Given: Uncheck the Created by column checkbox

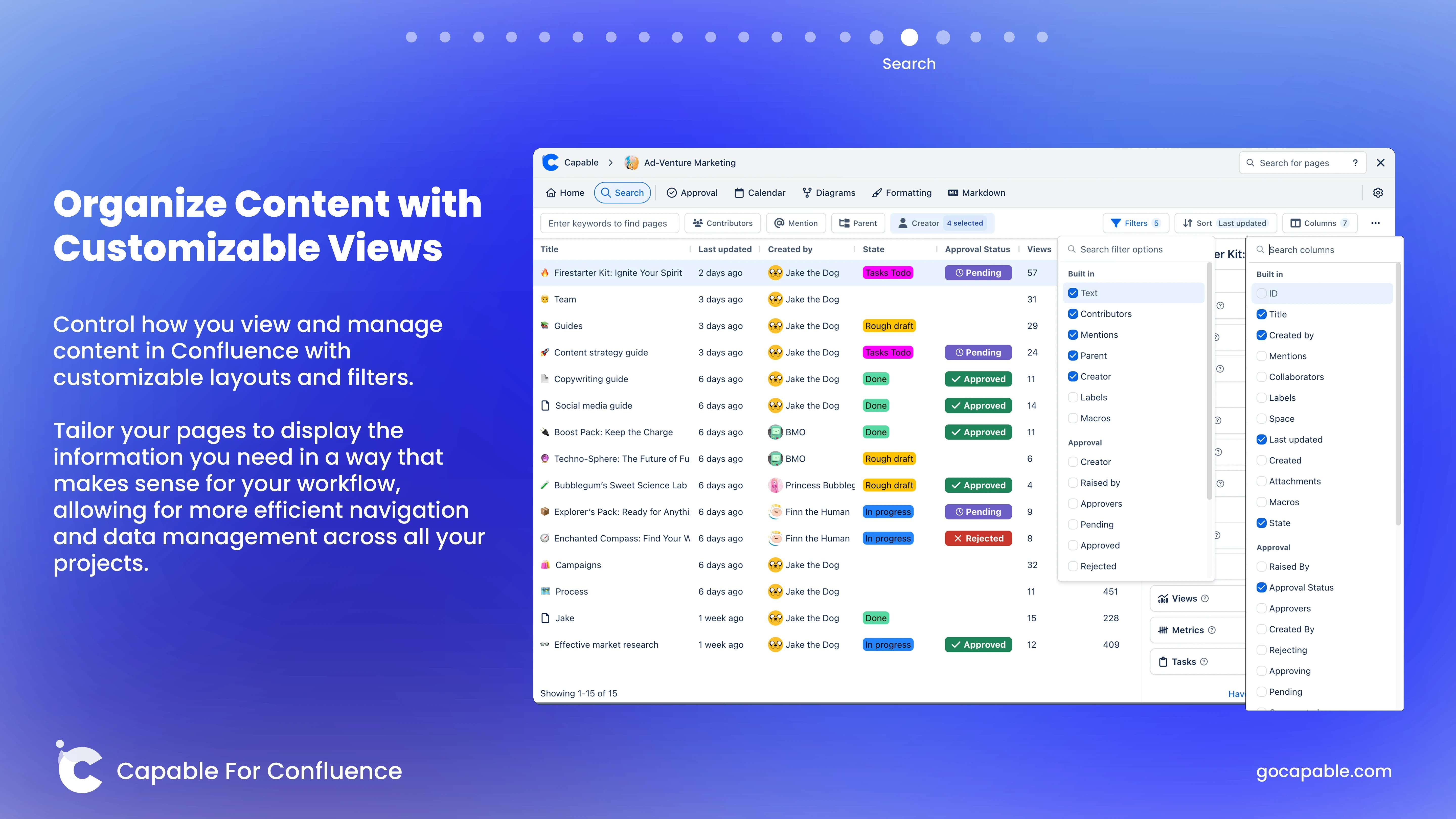Looking at the screenshot, I should 1262,335.
